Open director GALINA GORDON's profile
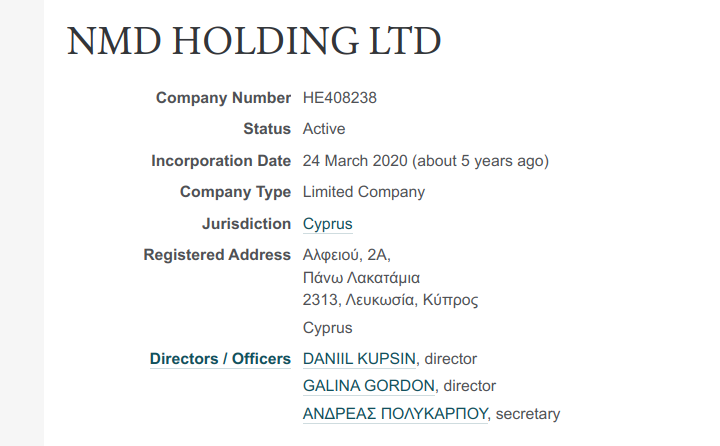 coord(369,386)
